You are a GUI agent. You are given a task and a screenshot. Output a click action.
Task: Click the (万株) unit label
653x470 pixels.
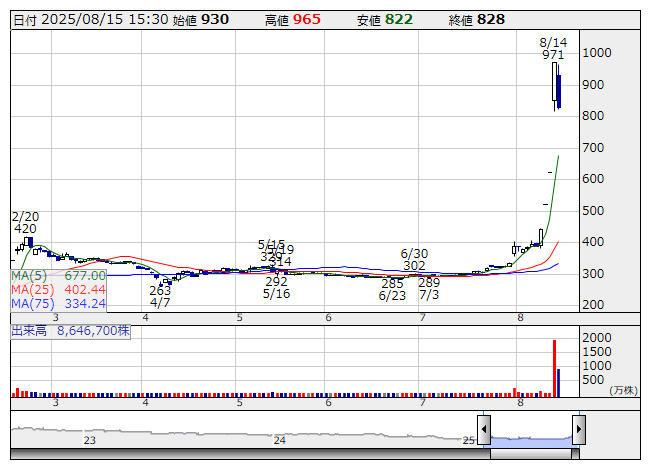(623, 390)
